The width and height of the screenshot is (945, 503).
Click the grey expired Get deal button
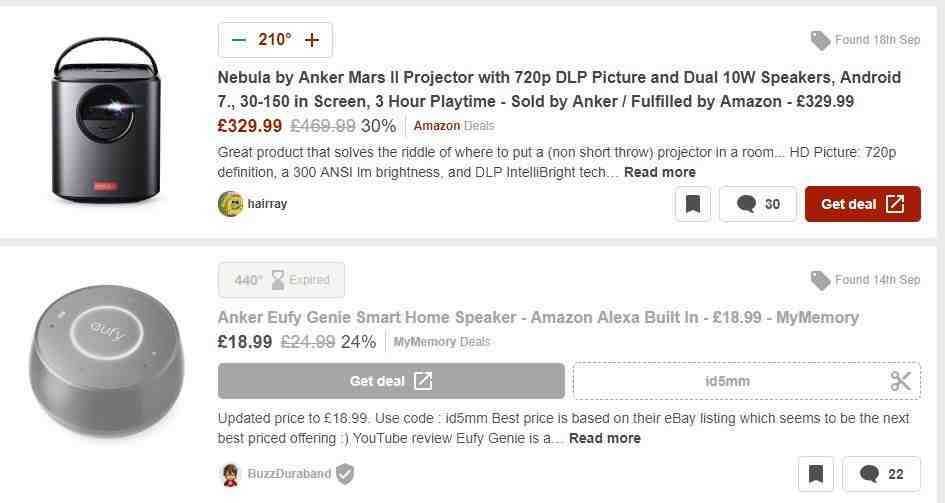[x=391, y=381]
